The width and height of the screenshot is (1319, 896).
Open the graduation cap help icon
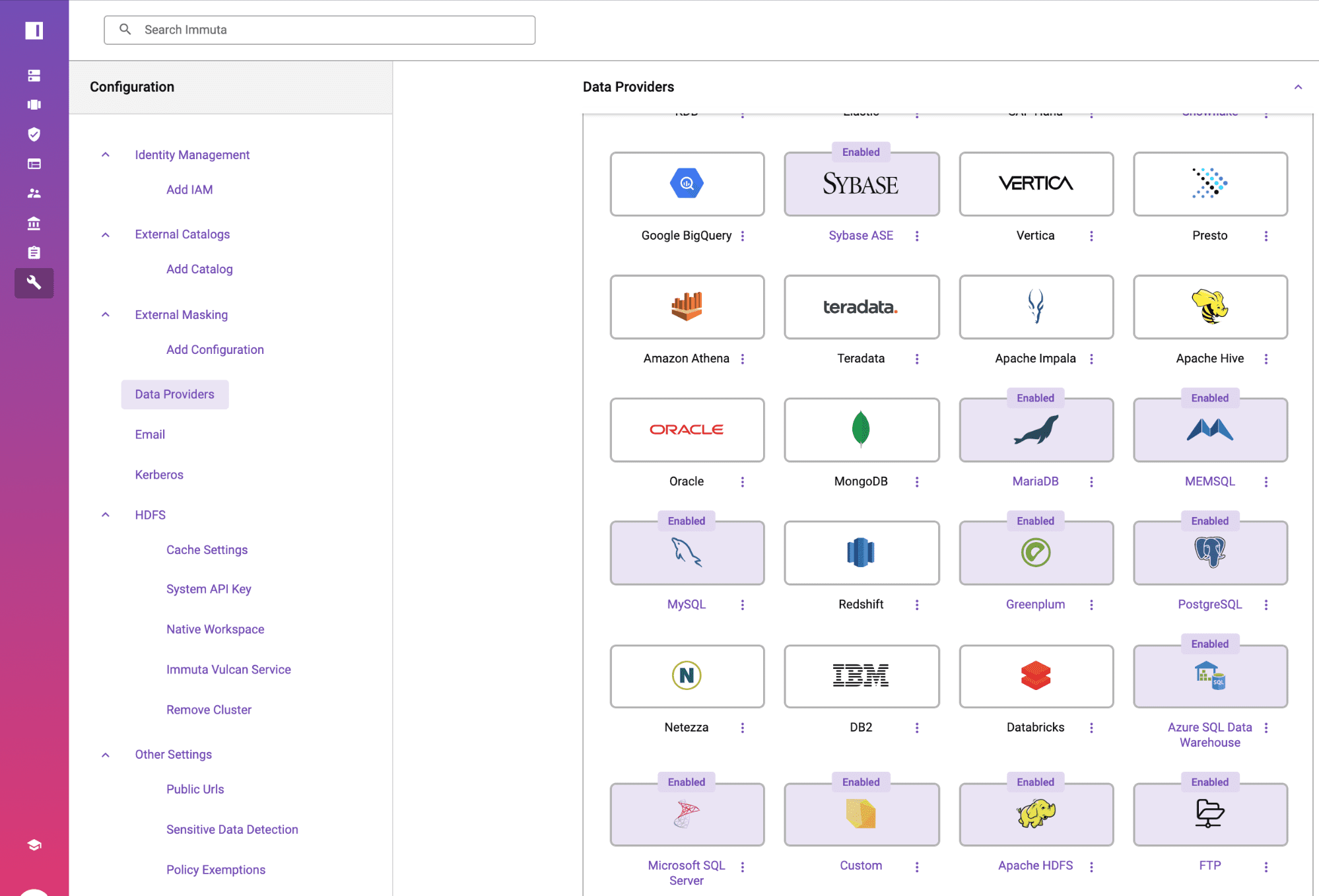click(x=34, y=845)
